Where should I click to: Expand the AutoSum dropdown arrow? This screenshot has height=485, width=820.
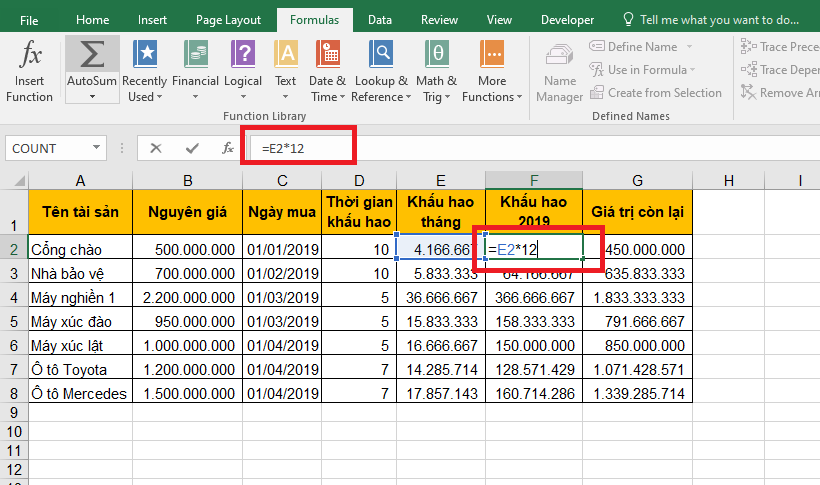tap(92, 97)
